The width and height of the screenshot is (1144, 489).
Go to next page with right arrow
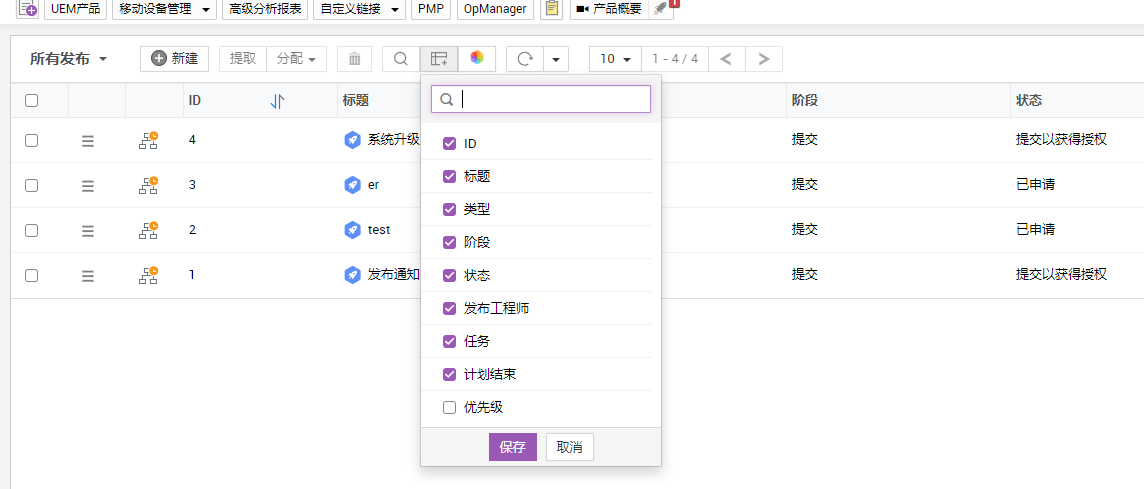click(x=764, y=59)
